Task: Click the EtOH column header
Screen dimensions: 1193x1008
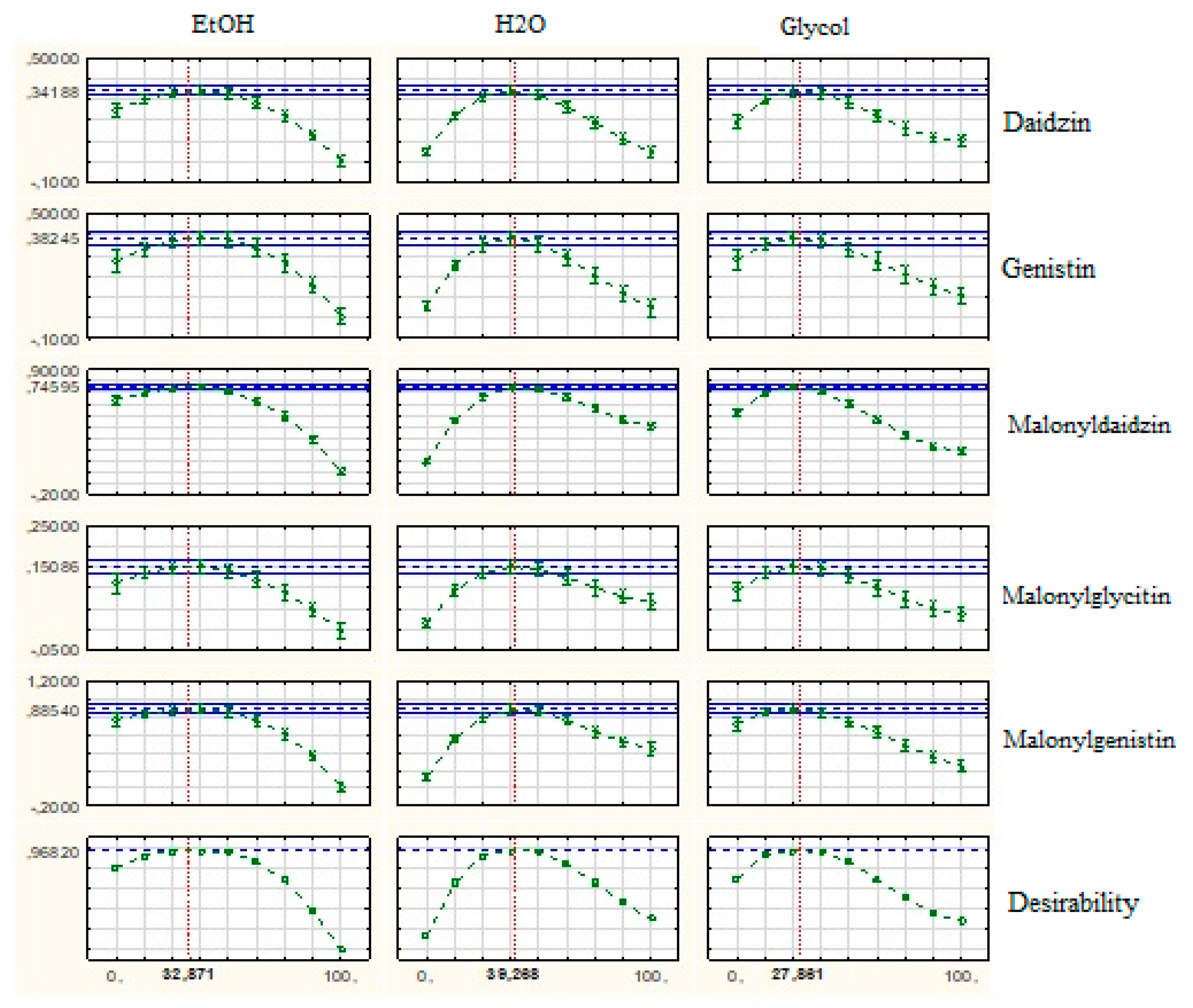Action: click(x=222, y=25)
